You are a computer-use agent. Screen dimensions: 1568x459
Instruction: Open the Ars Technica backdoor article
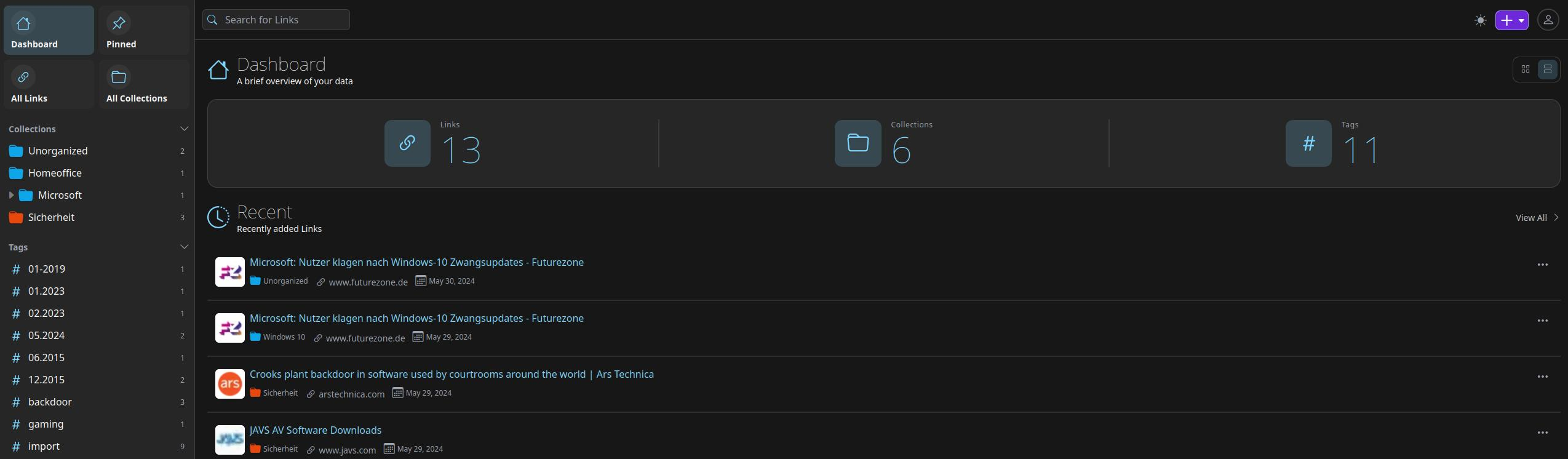(452, 374)
